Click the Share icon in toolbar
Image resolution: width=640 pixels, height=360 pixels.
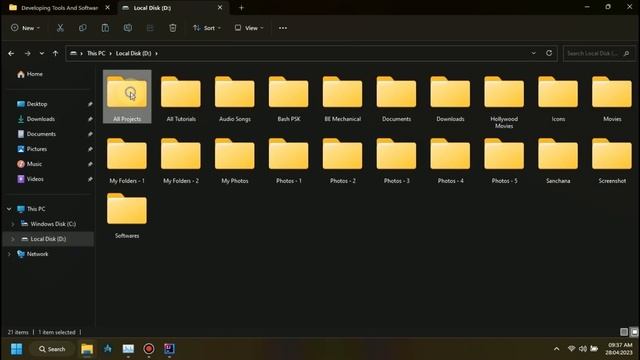click(x=150, y=28)
